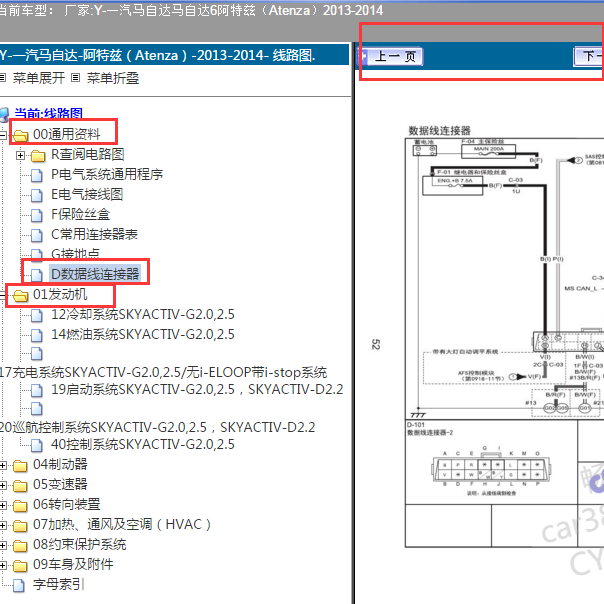Screen dimensions: 604x604
Task: Select D数据线连接器 entry
Action: 95,274
